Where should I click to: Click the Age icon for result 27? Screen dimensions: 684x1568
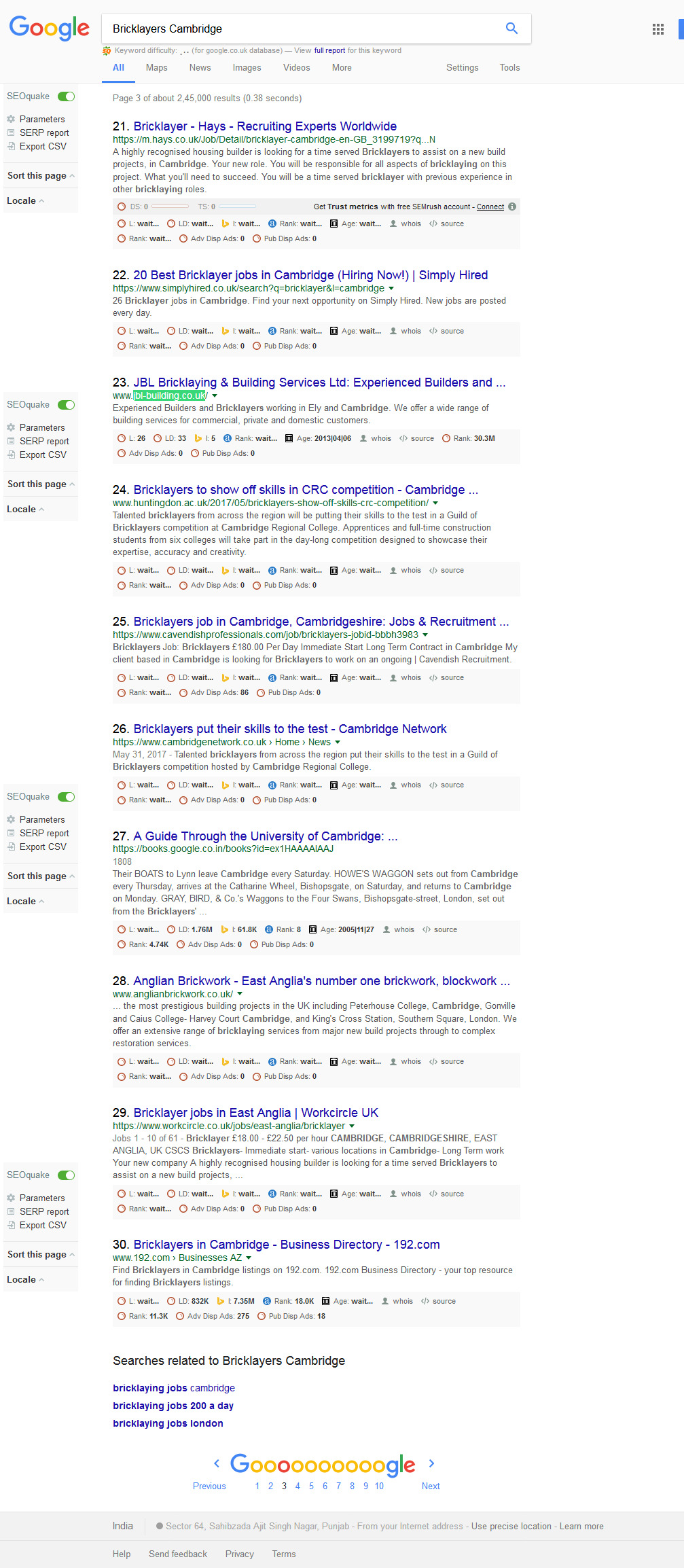coord(312,929)
